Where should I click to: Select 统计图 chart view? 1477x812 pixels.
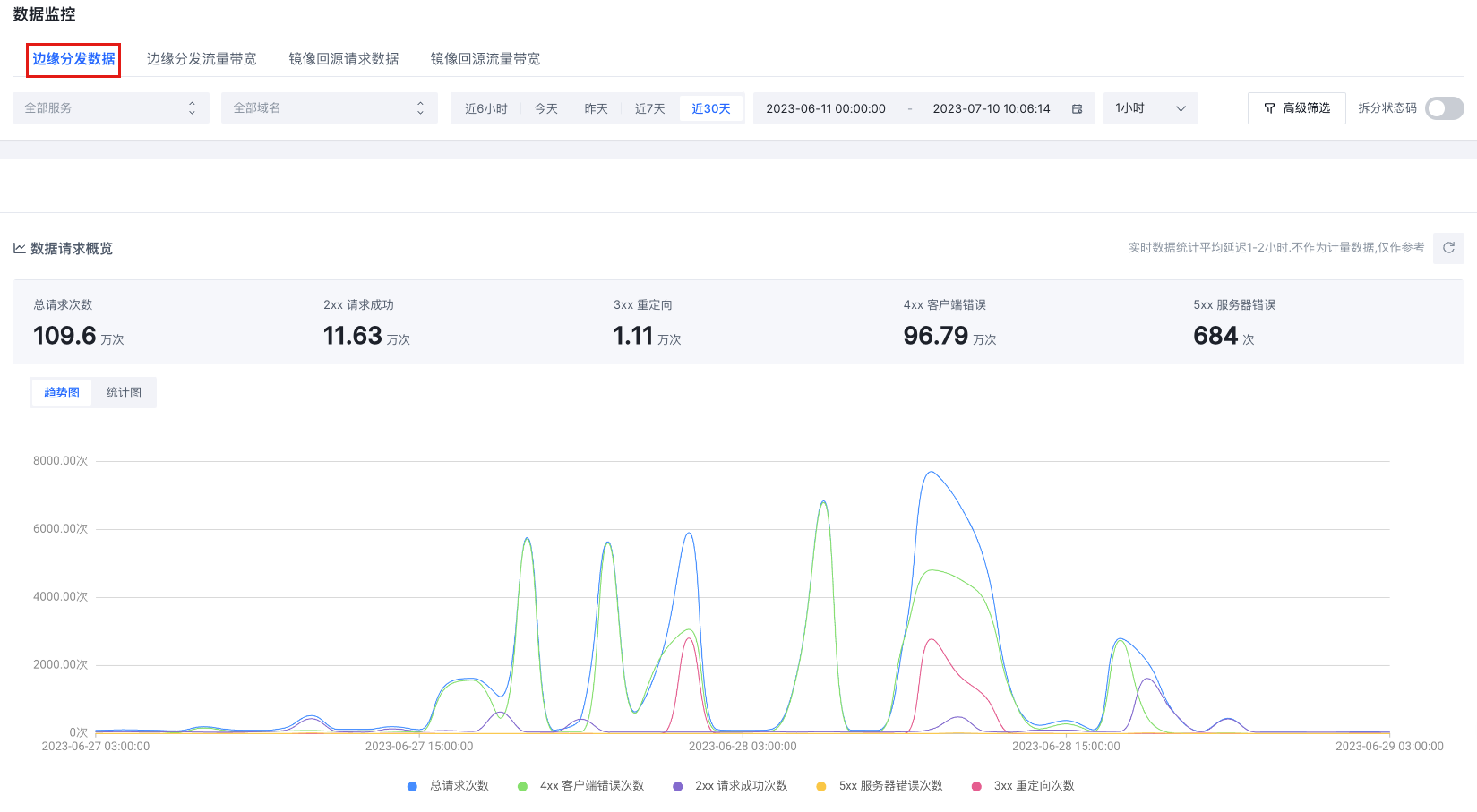coord(124,393)
